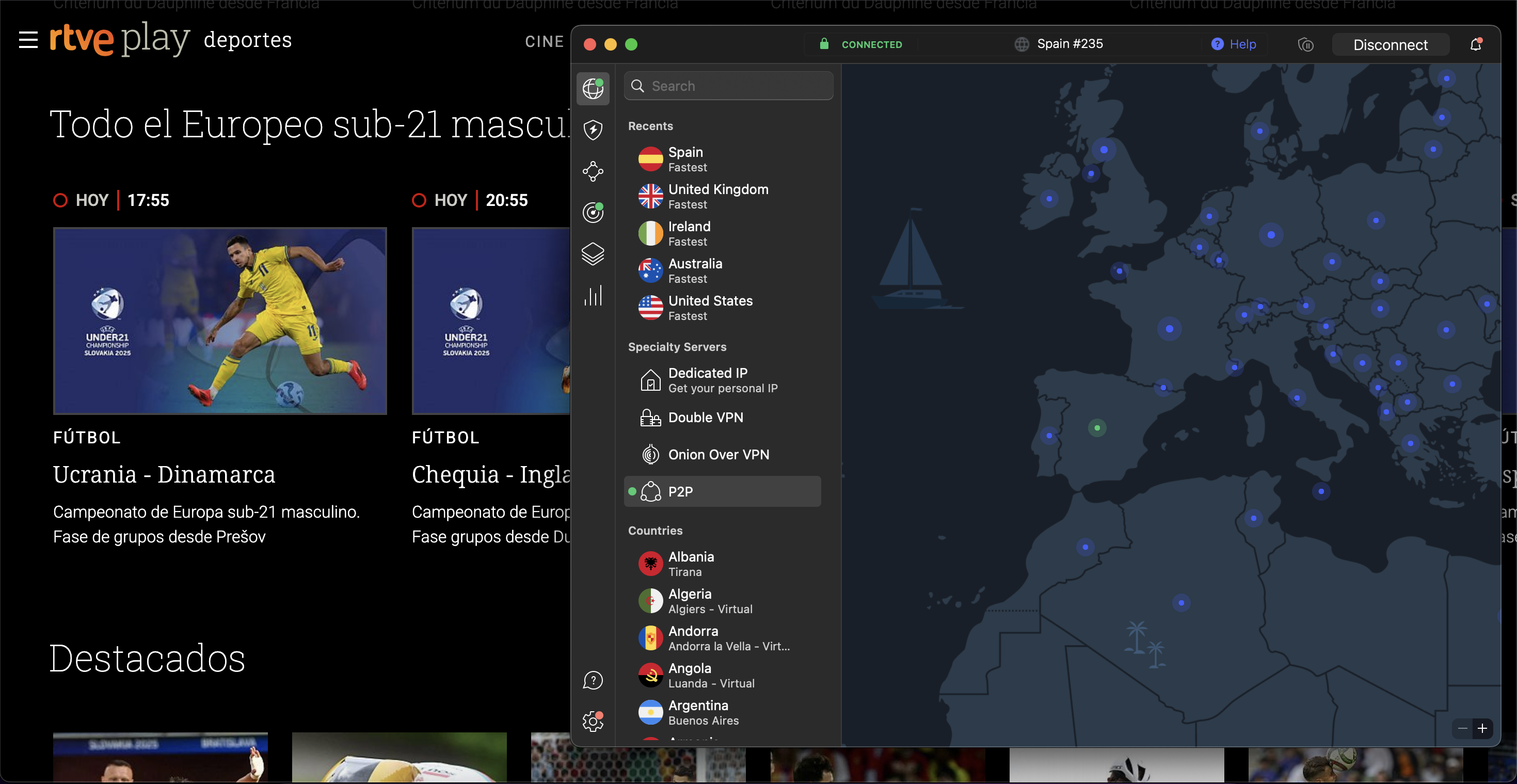Click the Algeria flag in Countries
Viewport: 1517px width, 784px height.
pos(650,601)
